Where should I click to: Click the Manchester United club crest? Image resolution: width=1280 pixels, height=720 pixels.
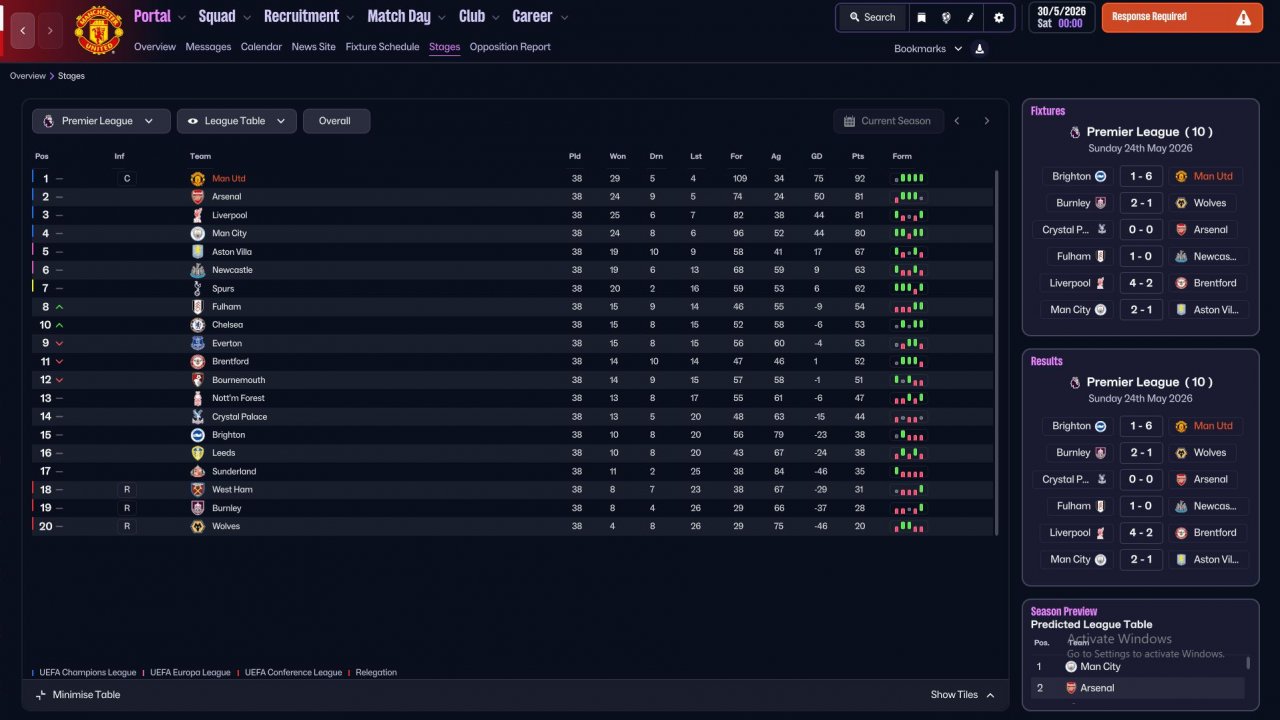point(99,30)
